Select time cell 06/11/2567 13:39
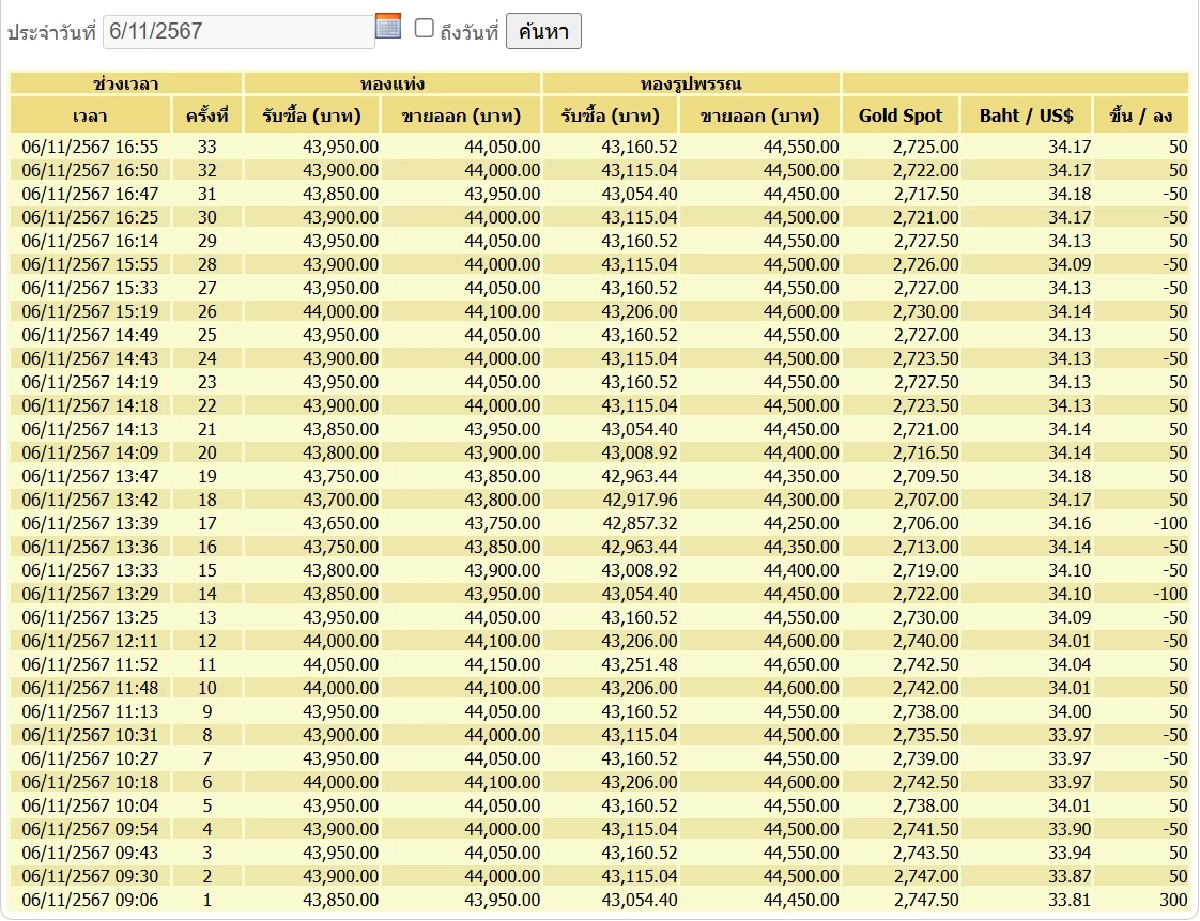 point(90,523)
